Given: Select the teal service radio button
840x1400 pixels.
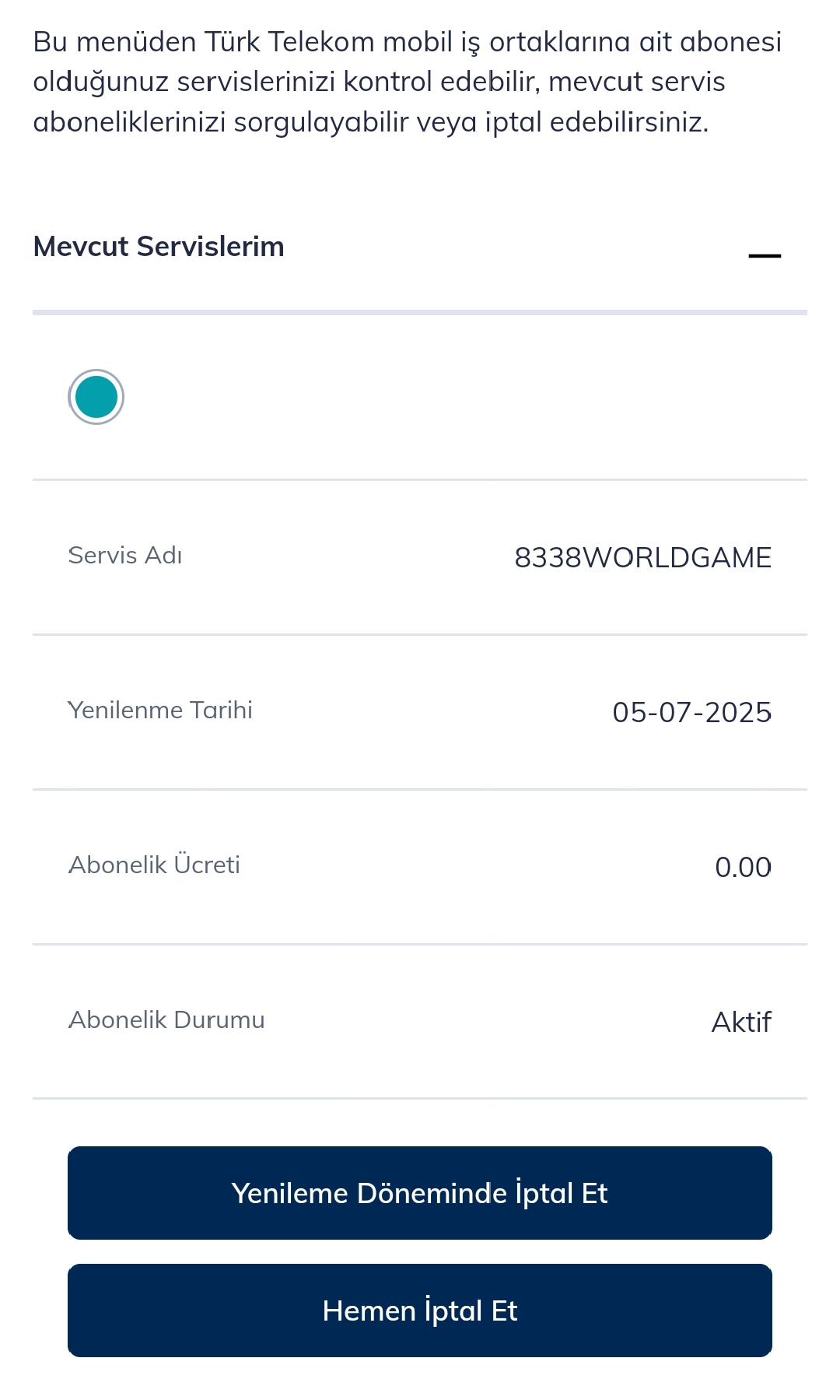Looking at the screenshot, I should tap(96, 397).
